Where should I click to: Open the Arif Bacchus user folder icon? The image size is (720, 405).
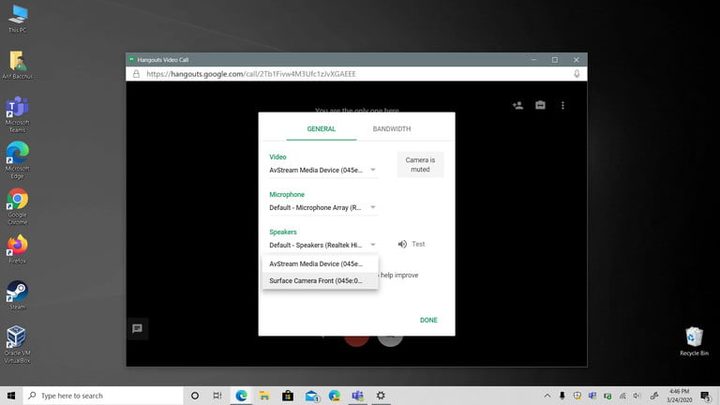tap(17, 65)
